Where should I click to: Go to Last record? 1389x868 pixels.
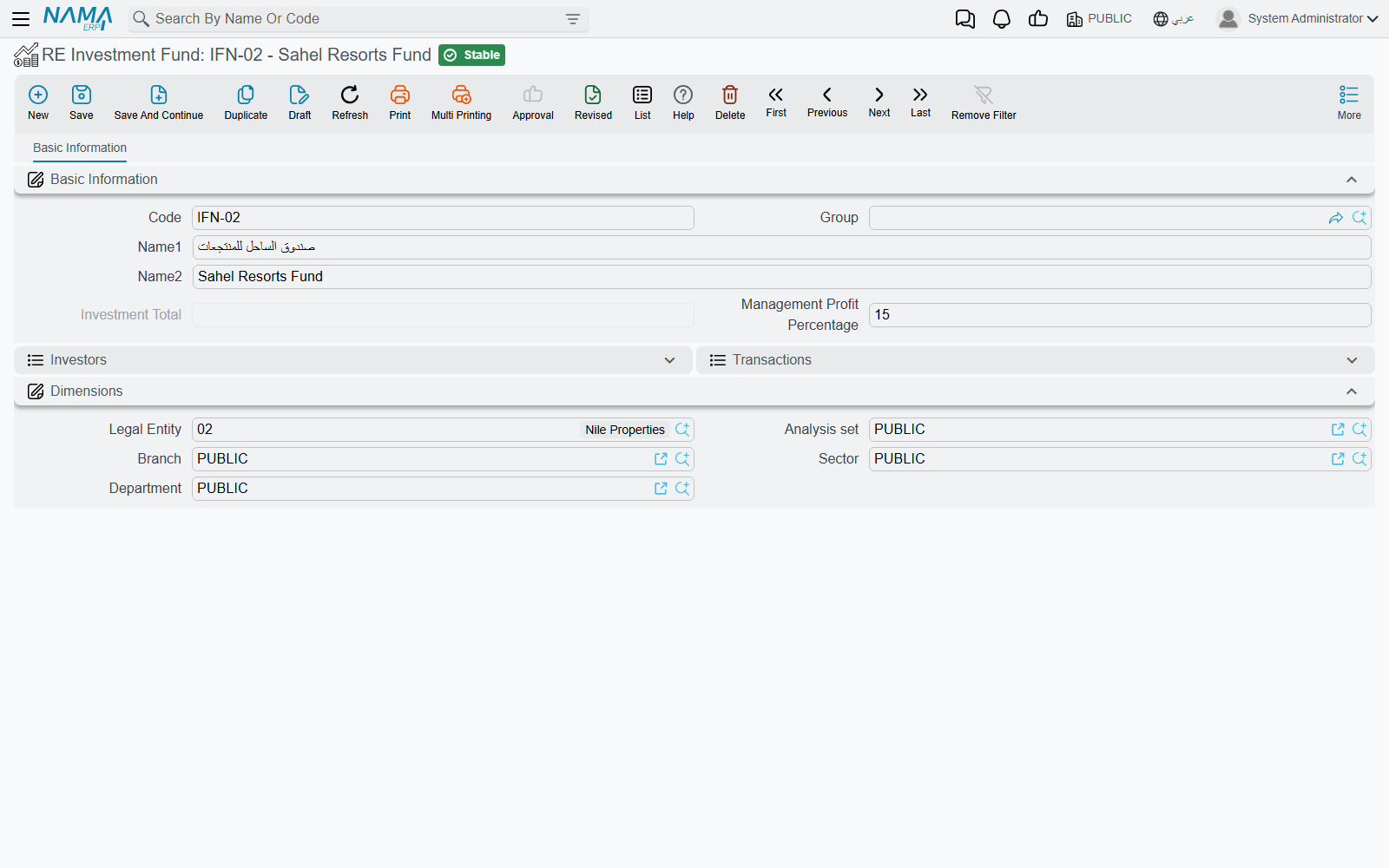920,102
